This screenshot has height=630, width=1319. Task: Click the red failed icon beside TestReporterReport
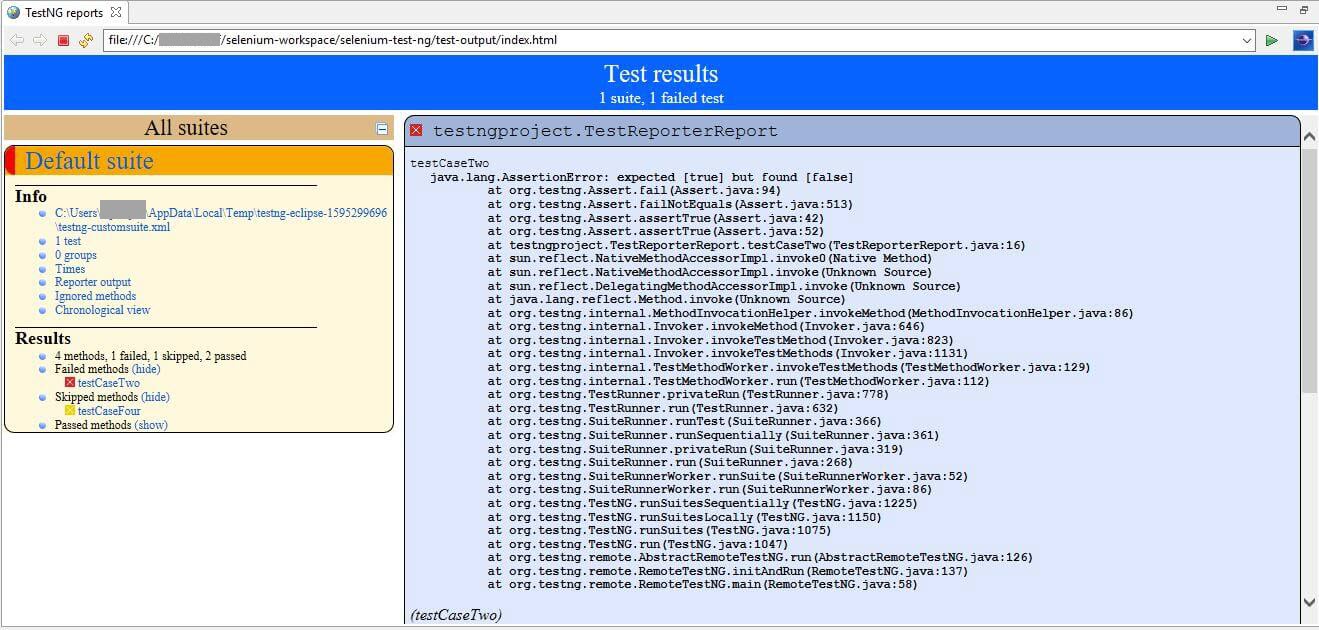coord(416,131)
